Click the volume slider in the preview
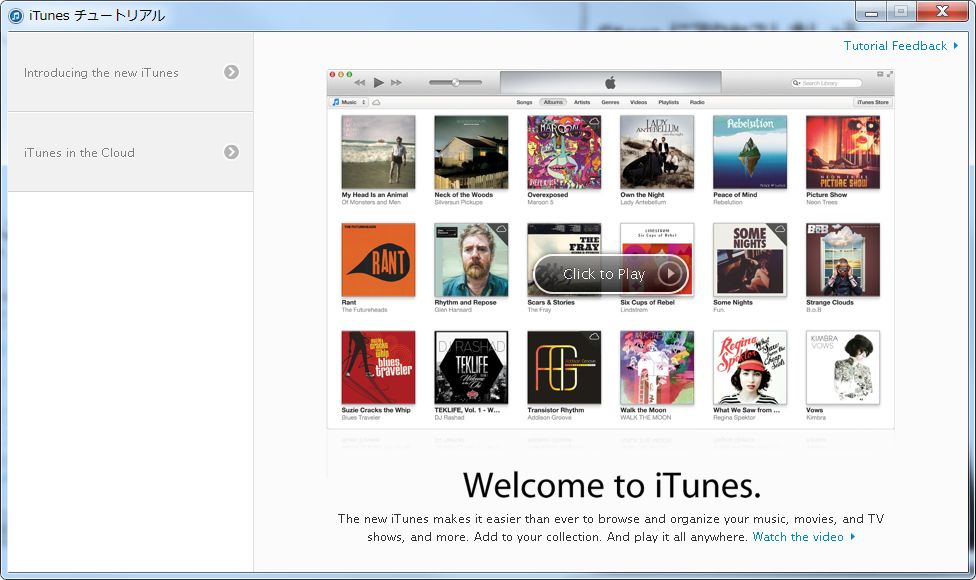This screenshot has width=976, height=580. pos(455,82)
